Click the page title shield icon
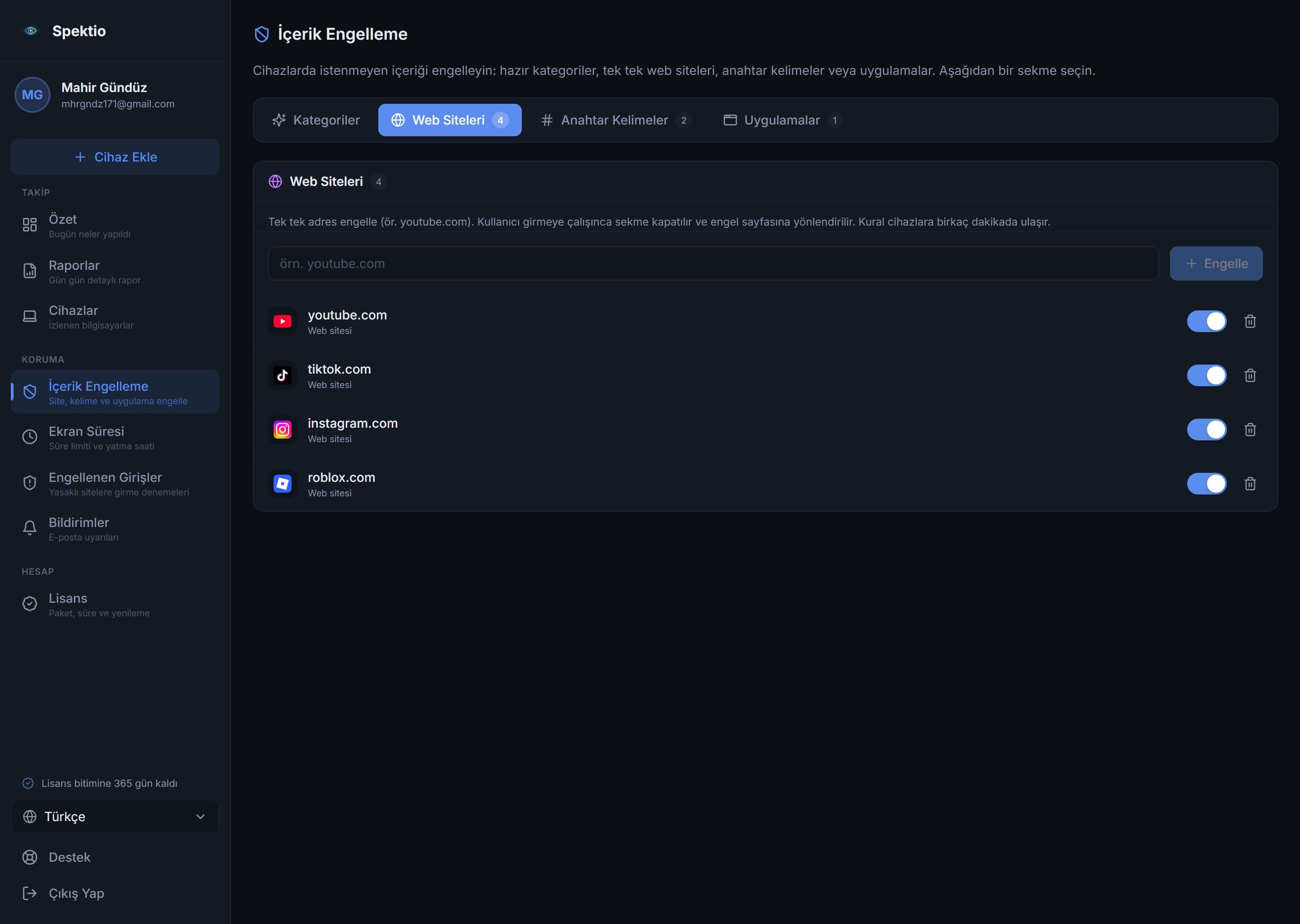Viewport: 1300px width, 924px height. point(261,34)
